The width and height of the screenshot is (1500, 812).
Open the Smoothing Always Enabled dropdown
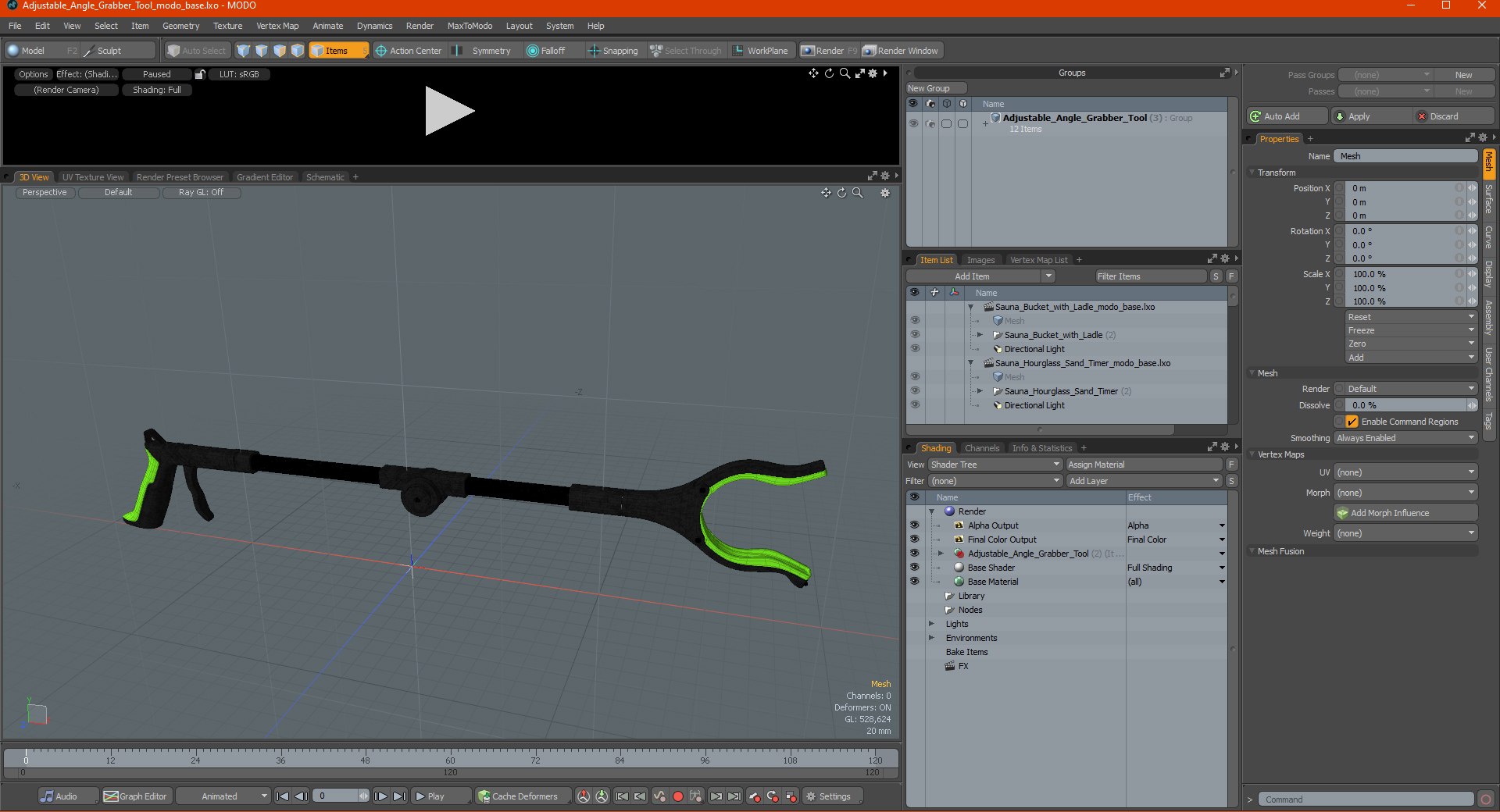[x=1405, y=438]
